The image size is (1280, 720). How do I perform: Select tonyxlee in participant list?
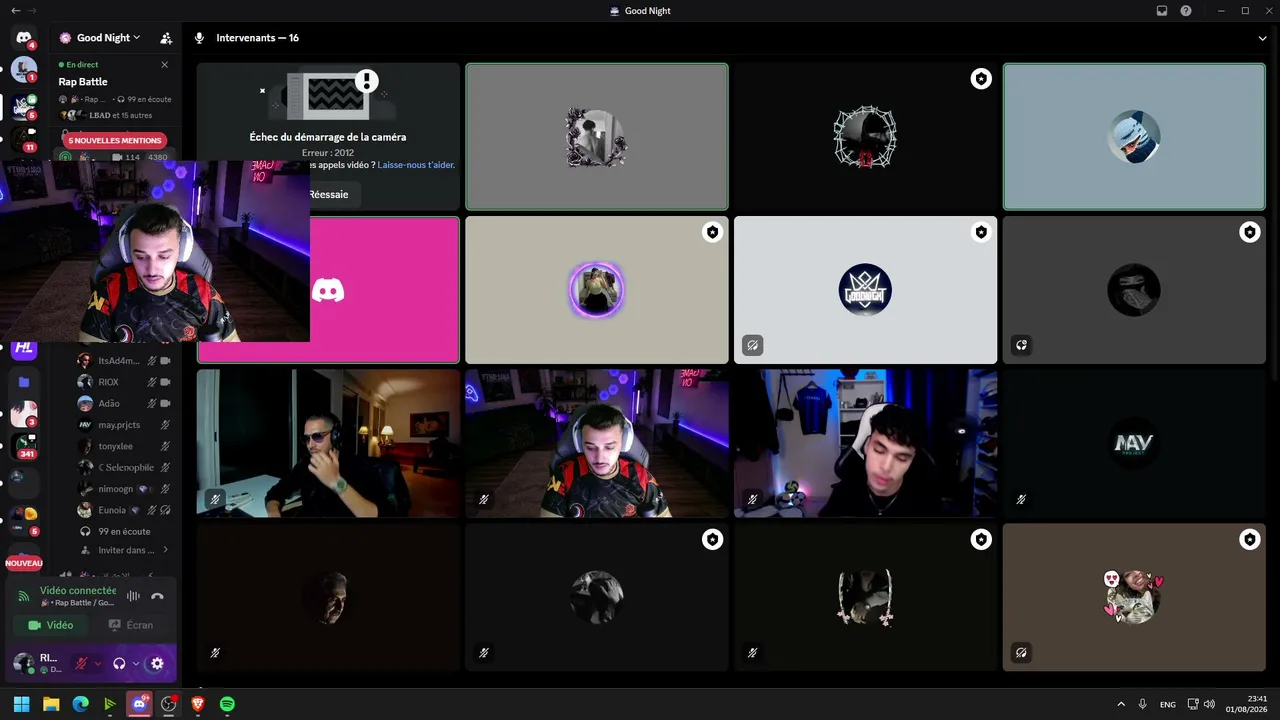(123, 446)
